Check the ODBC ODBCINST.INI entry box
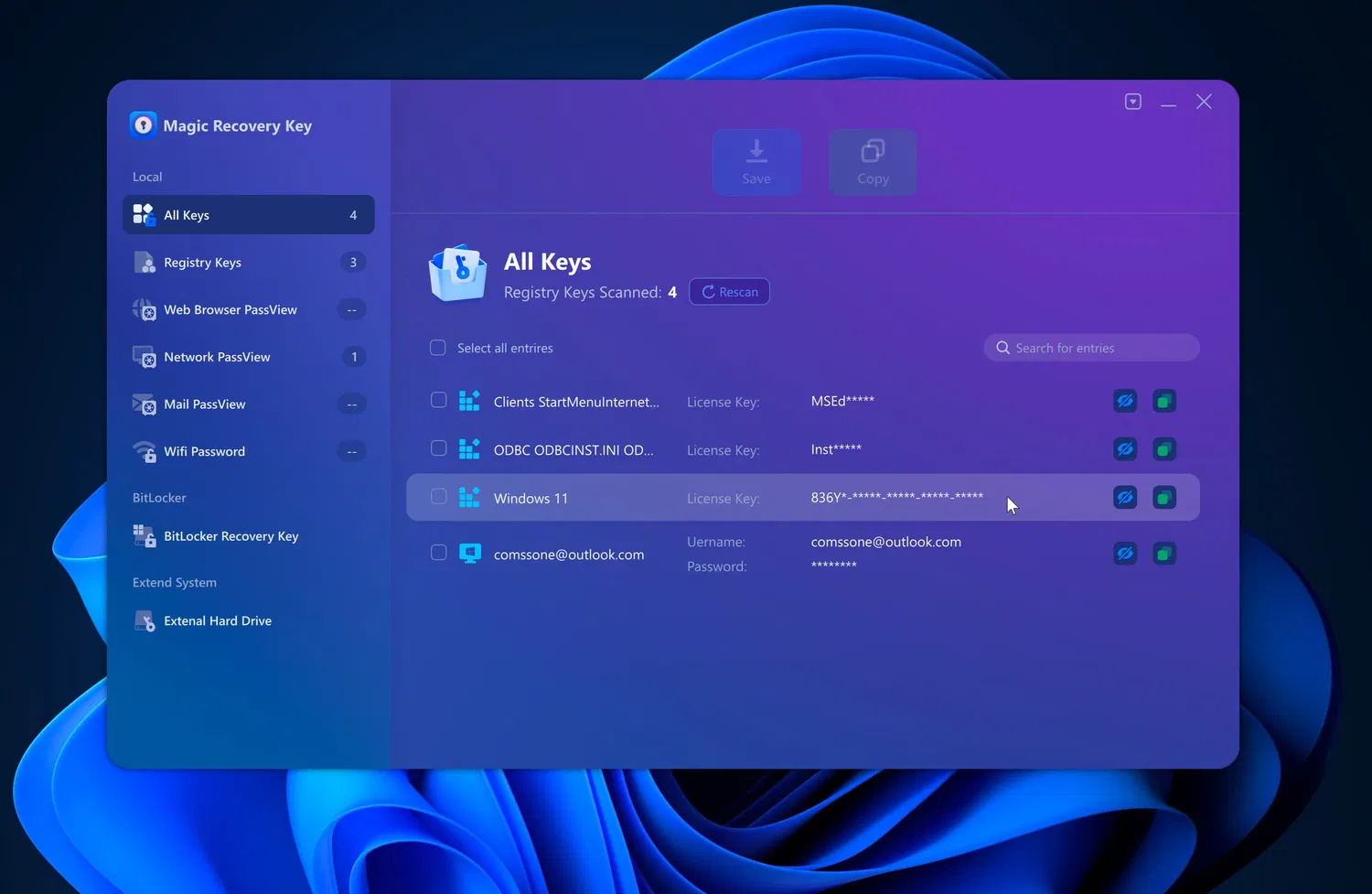Screen dimensions: 1372x894 pos(439,448)
